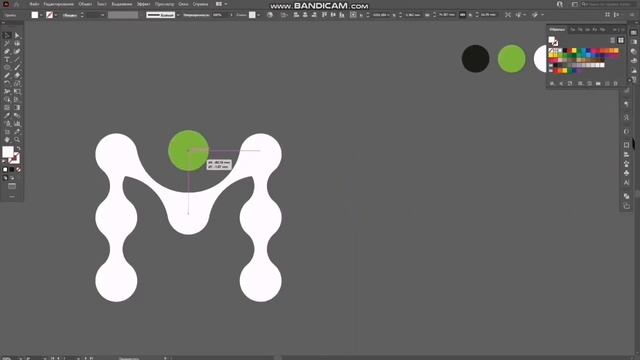Select the Shape Builder tool
The height and width of the screenshot is (360, 640).
pos(7,100)
